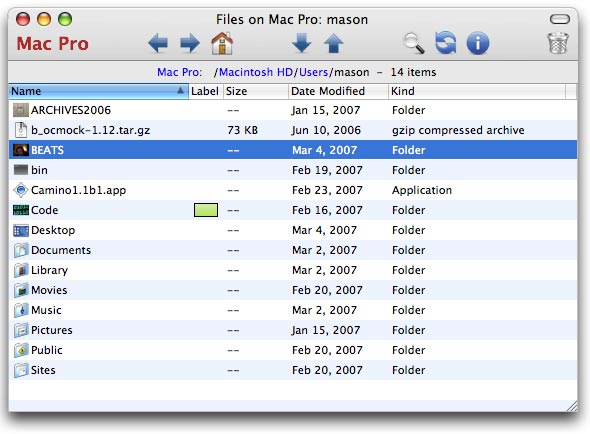Select the Code folder name
The image size is (590, 434).
44,210
